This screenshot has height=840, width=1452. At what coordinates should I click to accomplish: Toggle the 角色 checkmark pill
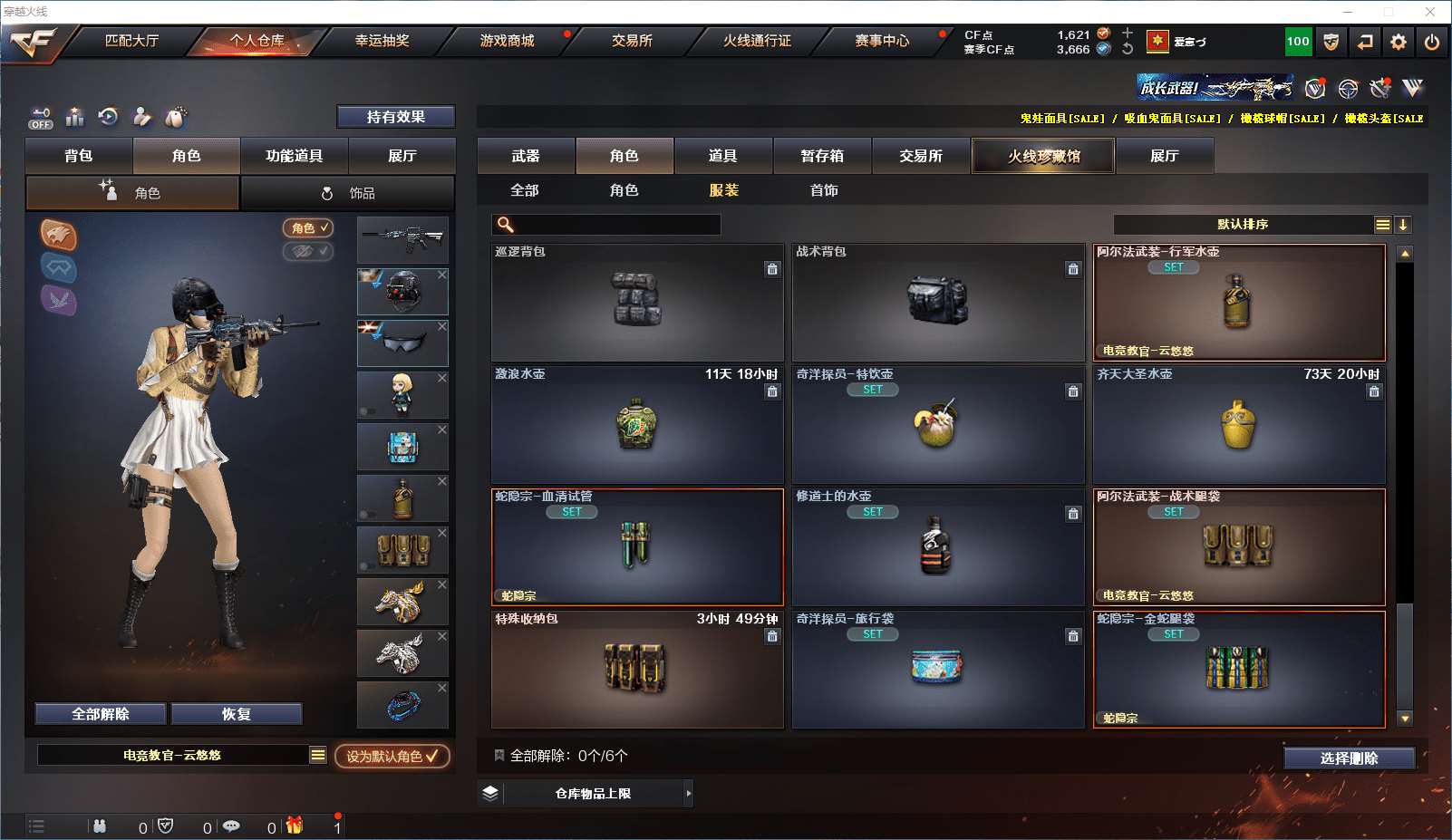[x=308, y=228]
